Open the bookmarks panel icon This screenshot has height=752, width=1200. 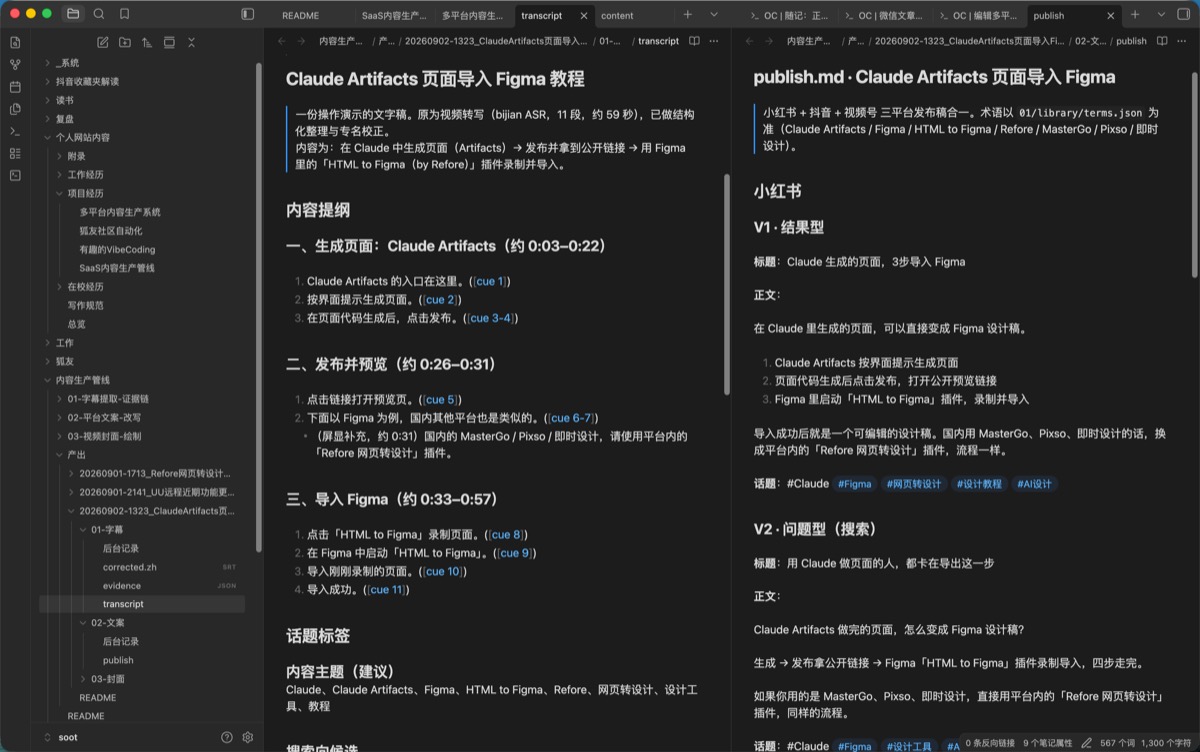124,14
